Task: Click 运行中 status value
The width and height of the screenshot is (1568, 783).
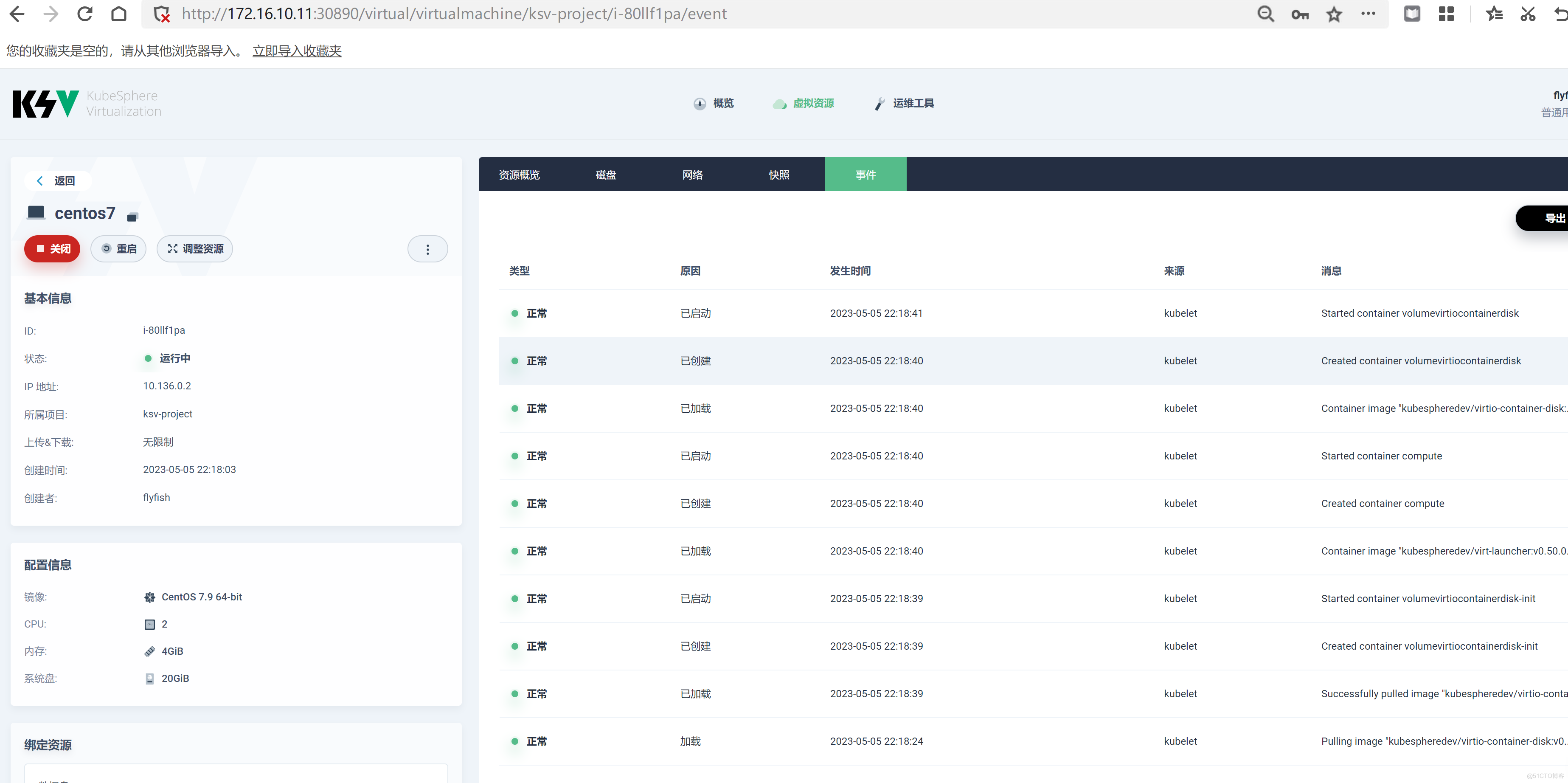Action: pyautogui.click(x=175, y=359)
